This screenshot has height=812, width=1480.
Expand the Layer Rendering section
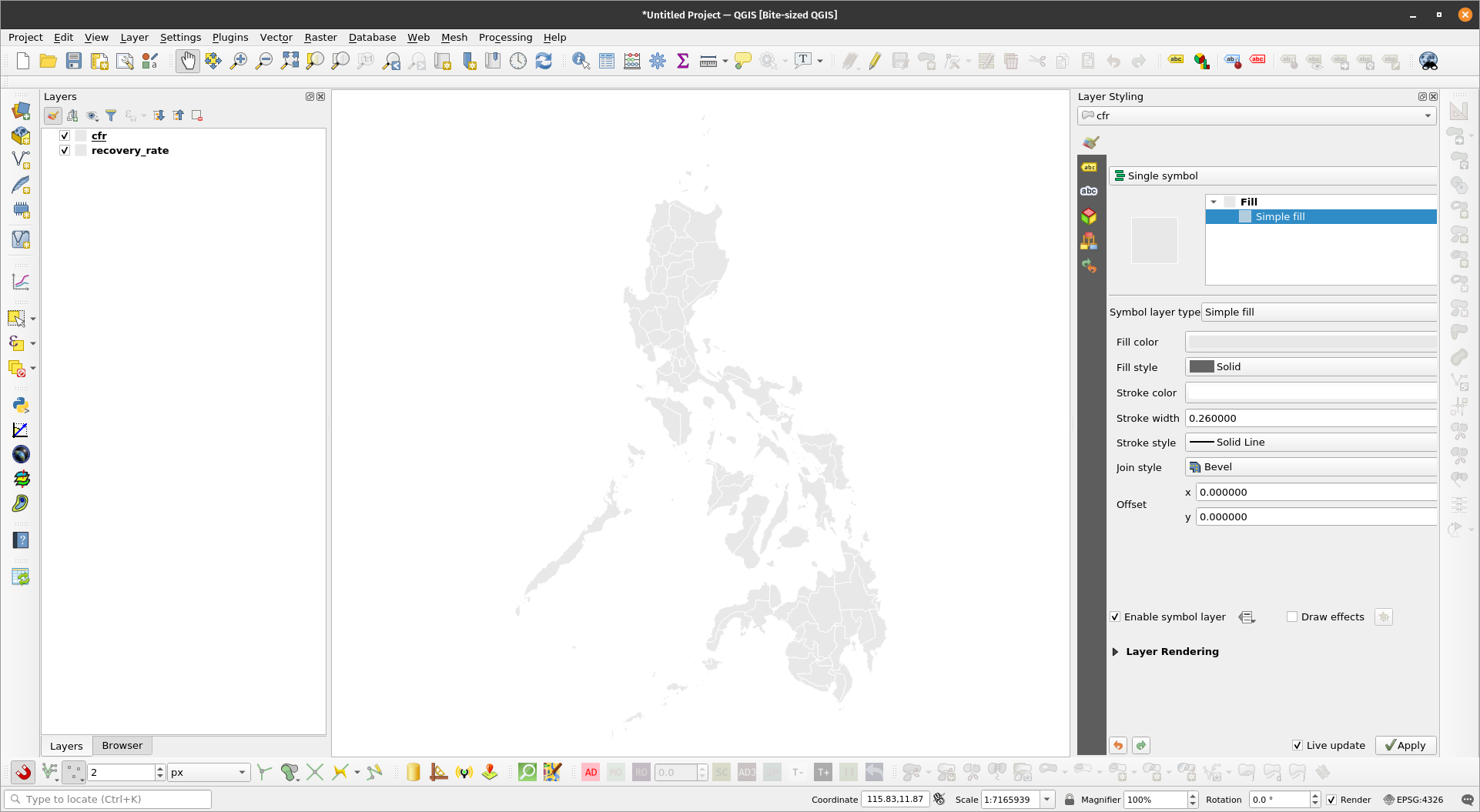coord(1115,652)
